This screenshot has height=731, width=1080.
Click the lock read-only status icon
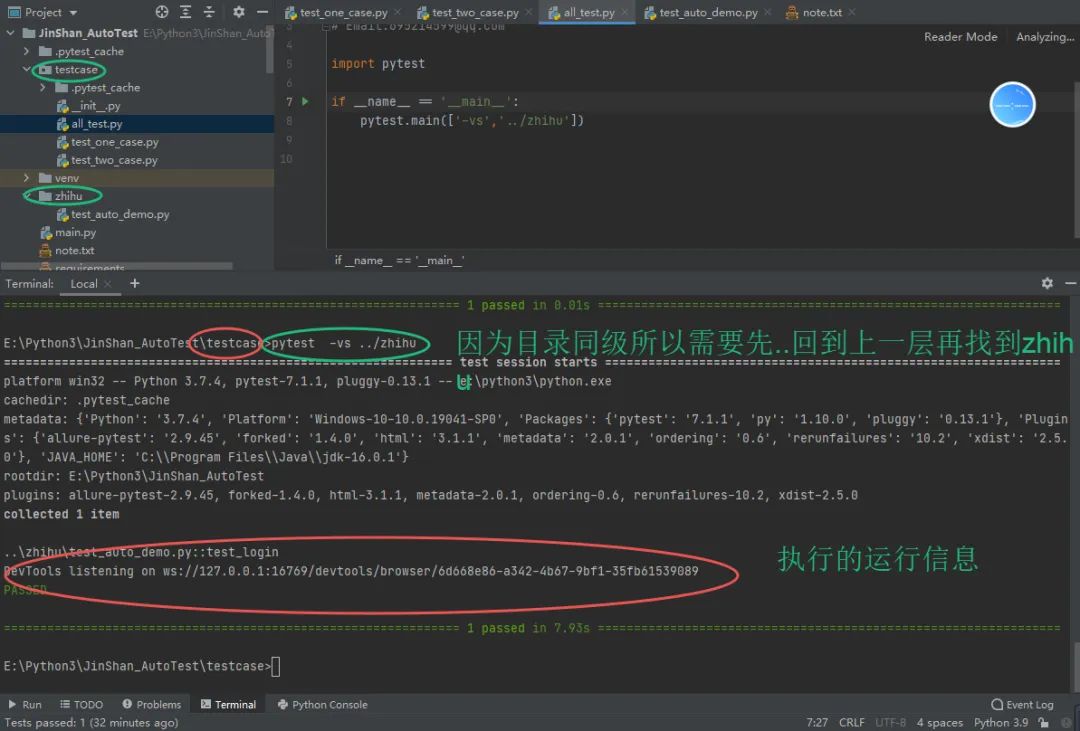pyautogui.click(x=1043, y=722)
